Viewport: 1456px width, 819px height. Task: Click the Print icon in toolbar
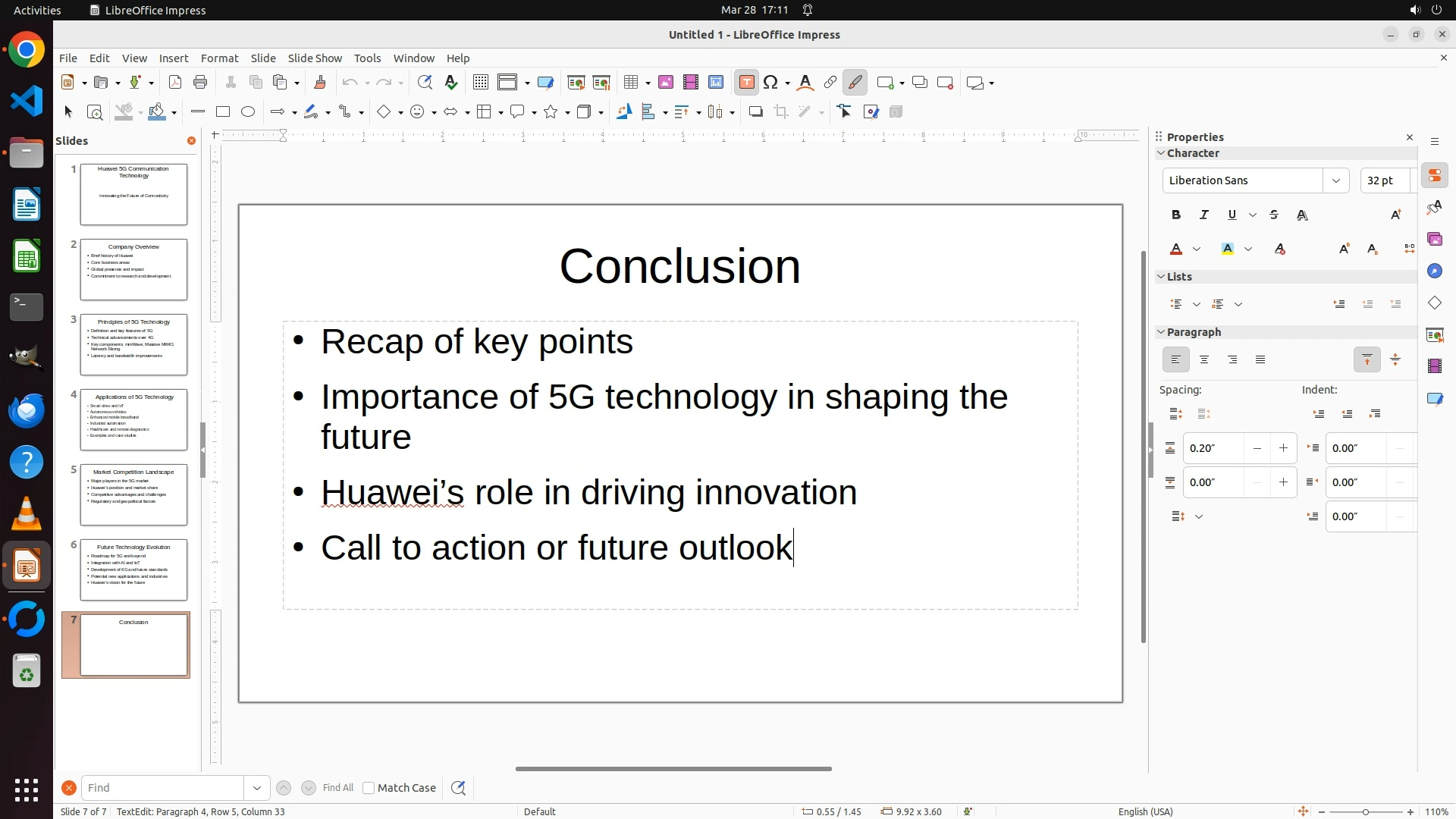click(x=200, y=83)
